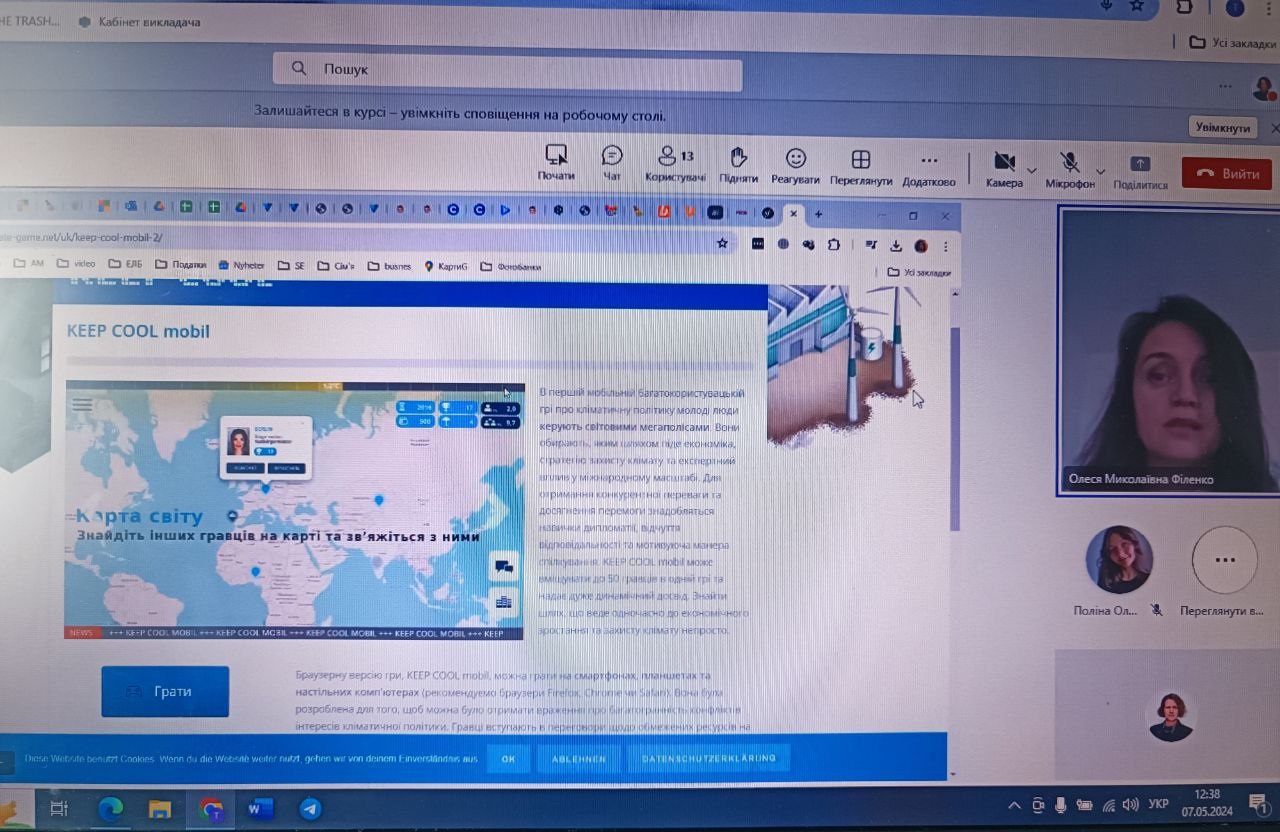The width and height of the screenshot is (1280, 832).
Task: Open the meeting Чат panel
Action: pyautogui.click(x=612, y=164)
